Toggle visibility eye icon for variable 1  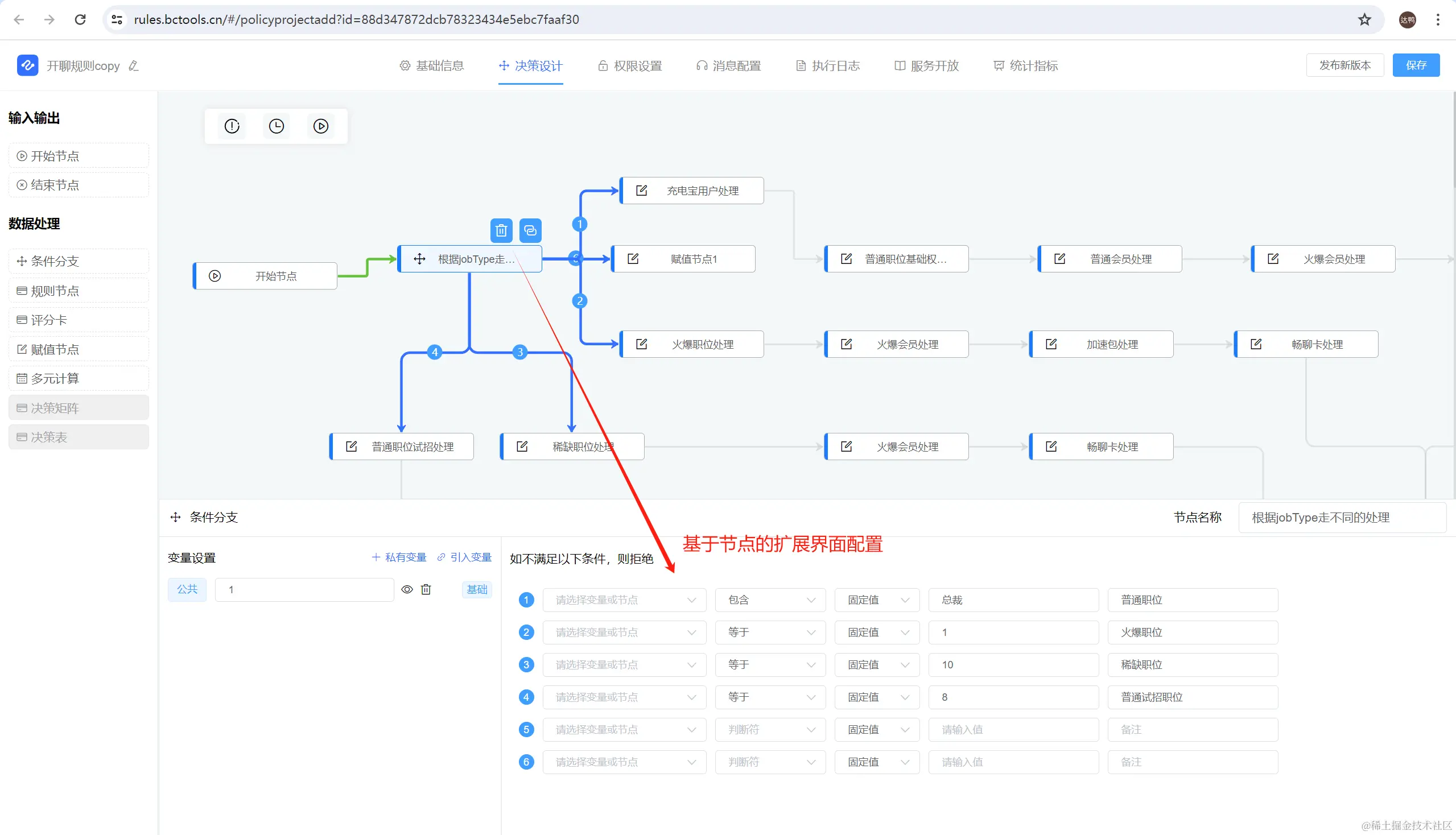coord(407,589)
